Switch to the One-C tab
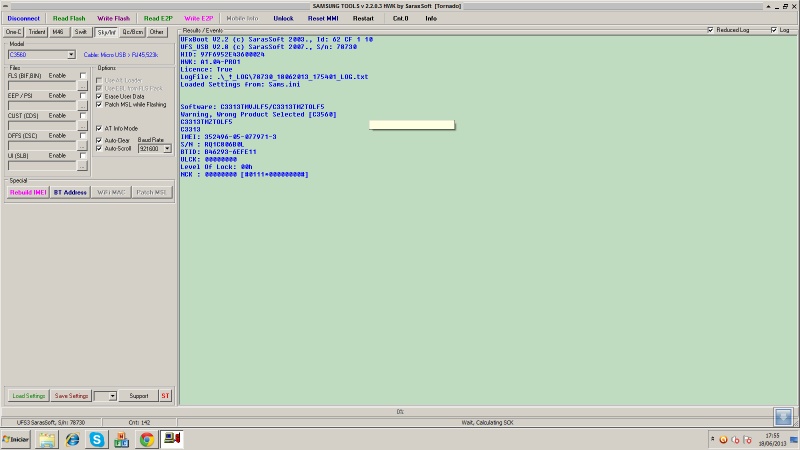 point(13,32)
